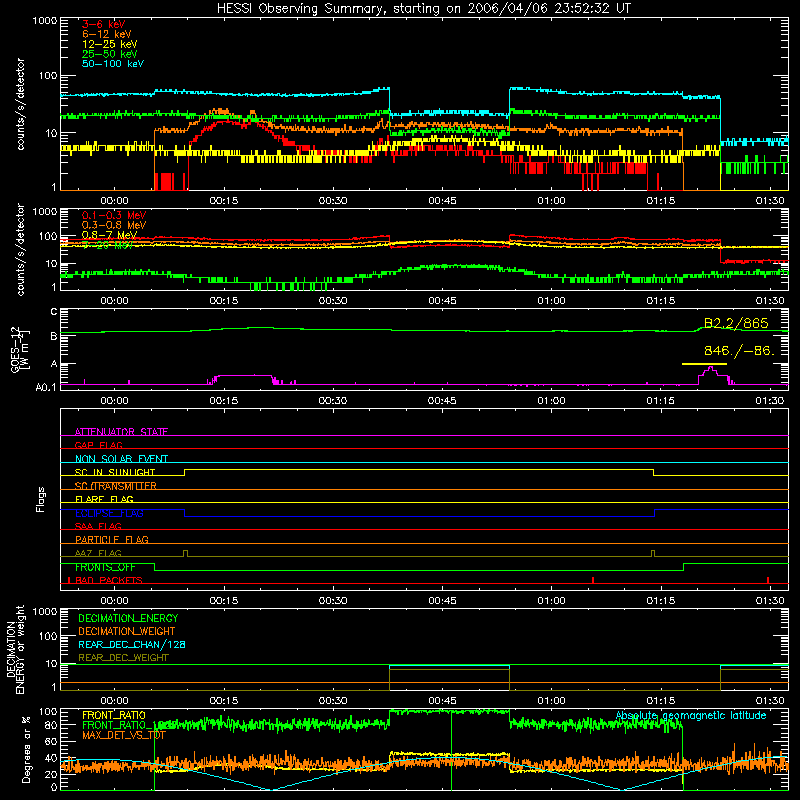Viewport: 800px width, 800px height.
Task: Click the DECIMATION_ENERGY legend entry
Action: click(x=128, y=618)
